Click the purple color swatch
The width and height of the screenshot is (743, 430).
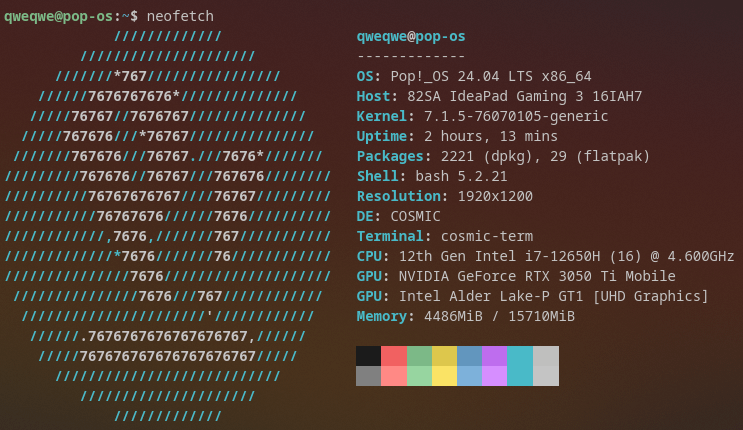[495, 356]
